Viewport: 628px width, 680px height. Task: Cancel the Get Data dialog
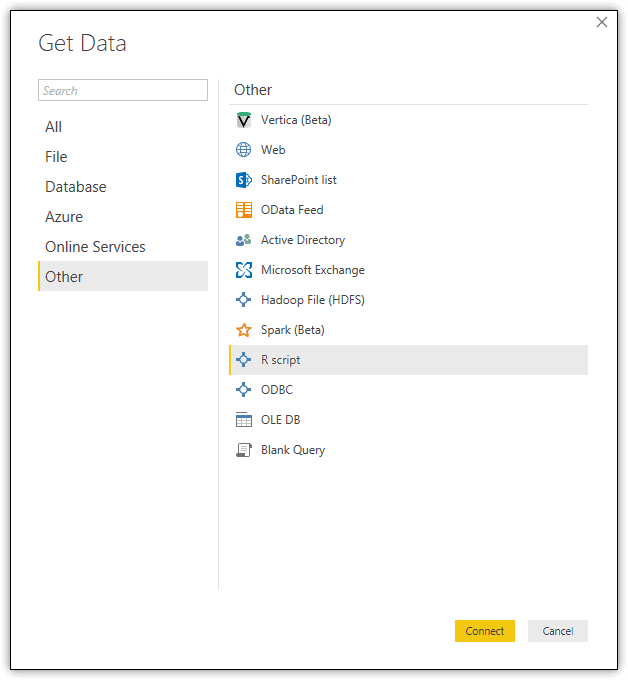coord(557,631)
